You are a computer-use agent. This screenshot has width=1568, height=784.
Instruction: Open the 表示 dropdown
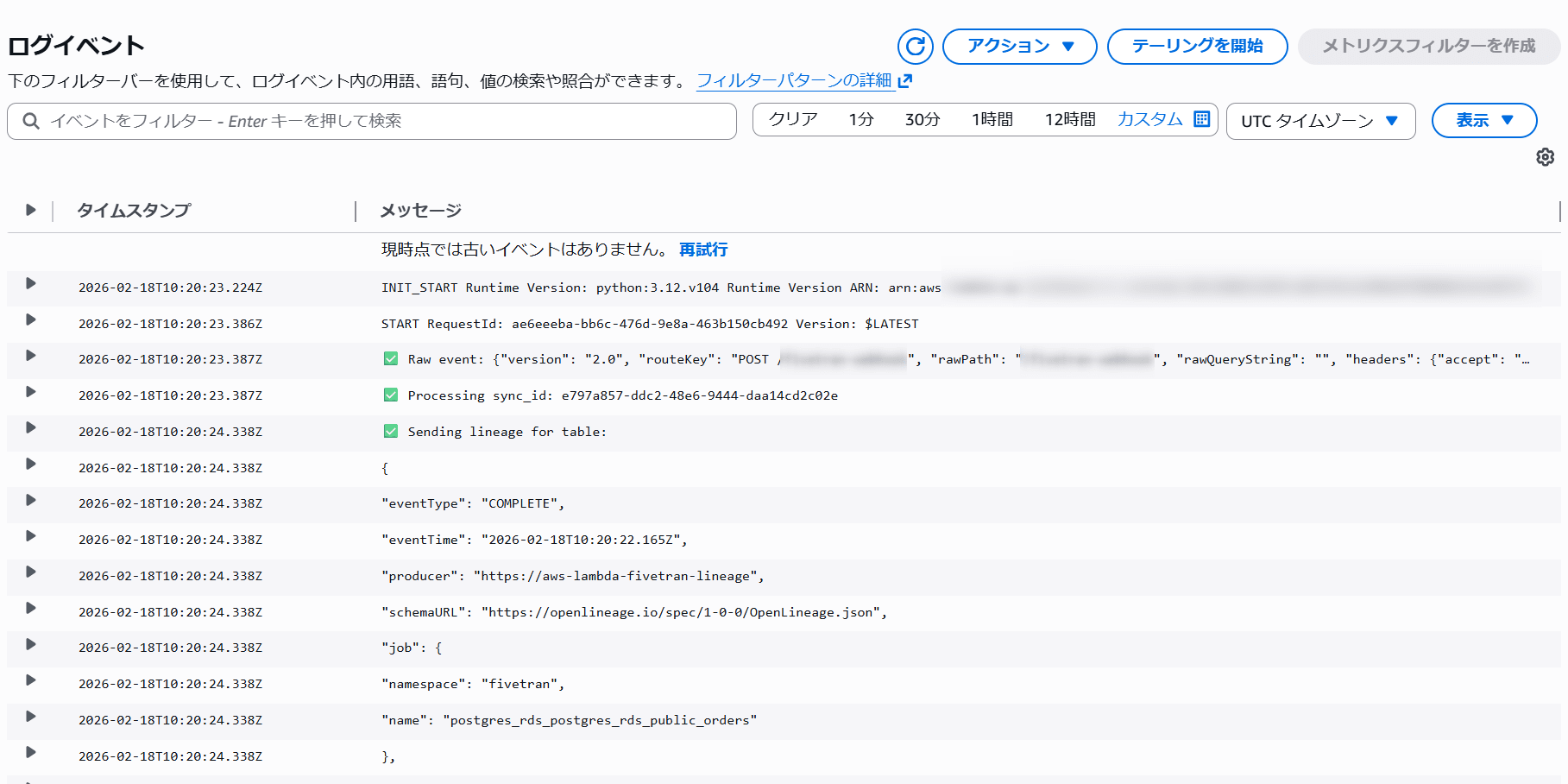pos(1483,121)
